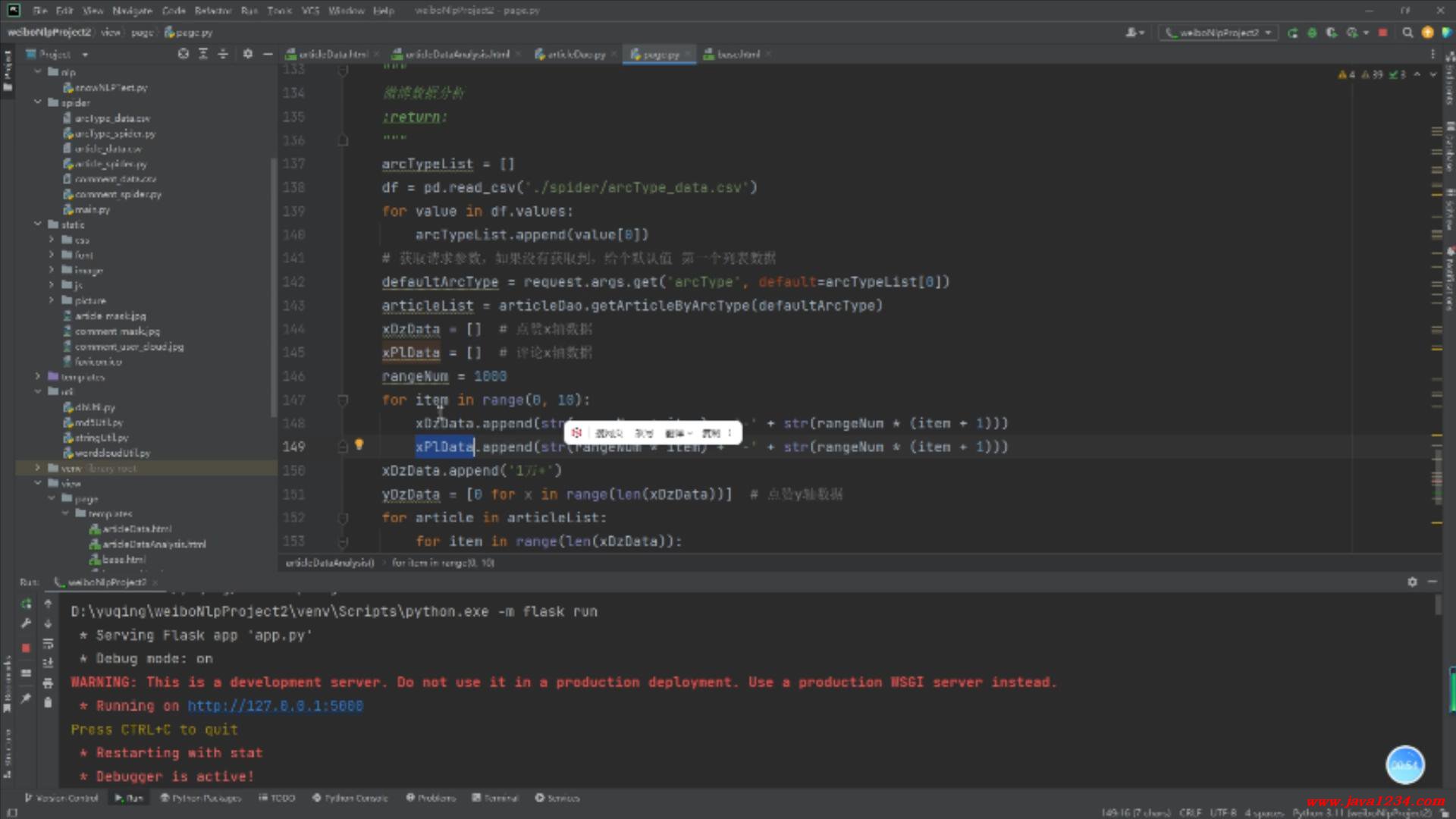The height and width of the screenshot is (819, 1456).
Task: Open the weiboNlpProject2 run configuration dropdown
Action: 1219,33
